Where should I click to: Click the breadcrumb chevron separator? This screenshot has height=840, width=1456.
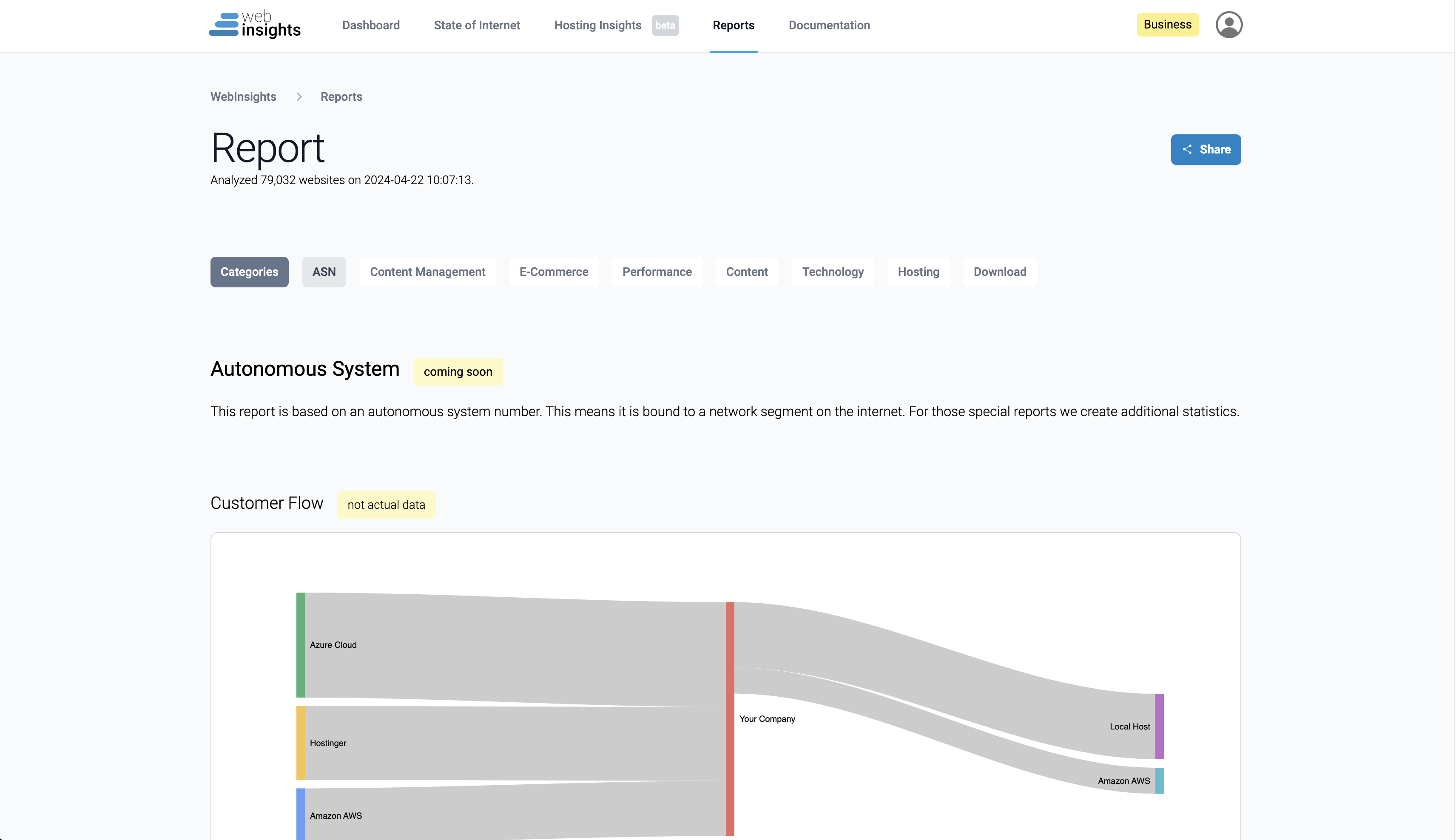click(299, 97)
